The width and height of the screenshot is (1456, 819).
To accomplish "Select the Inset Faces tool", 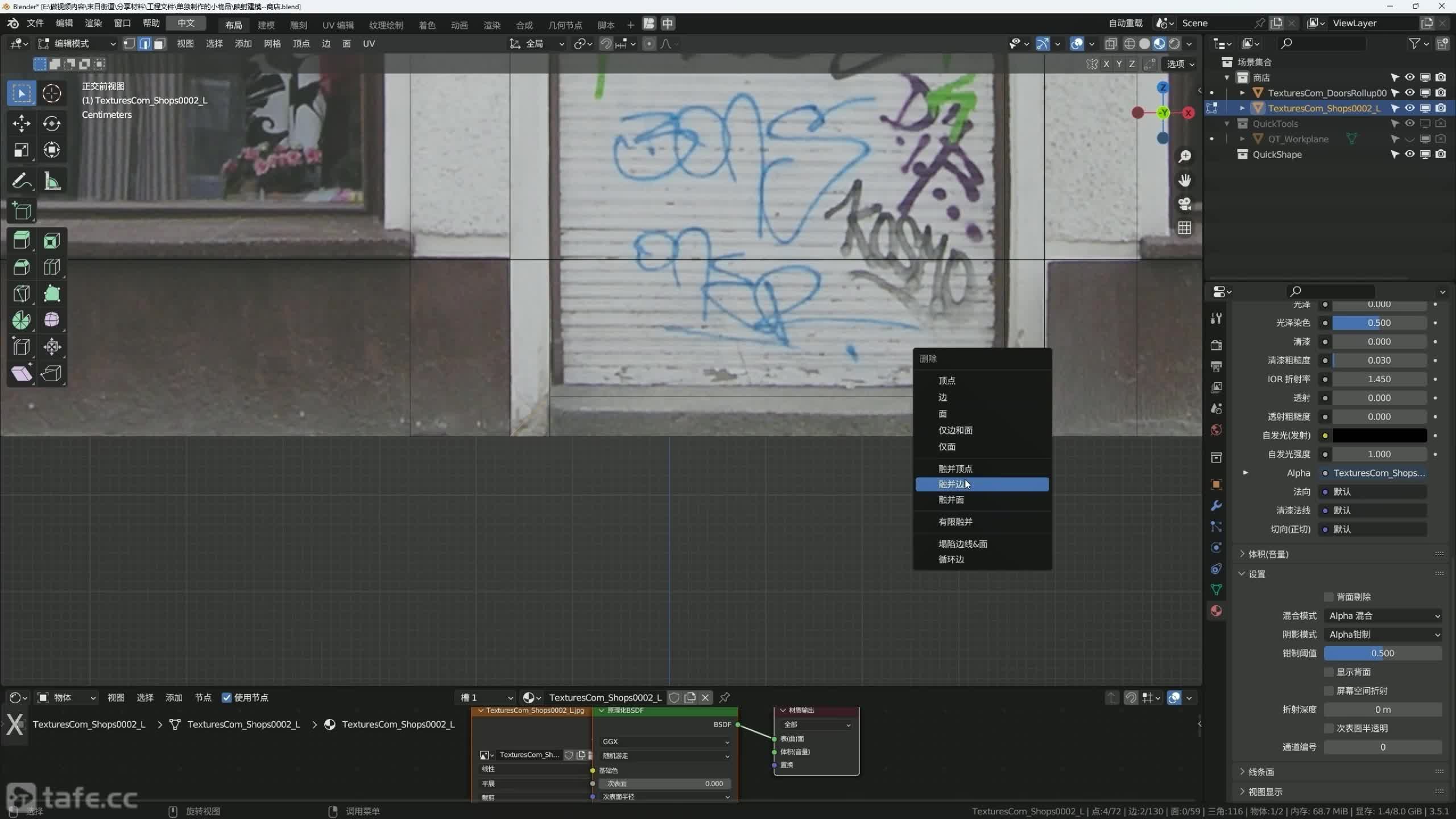I will [52, 241].
